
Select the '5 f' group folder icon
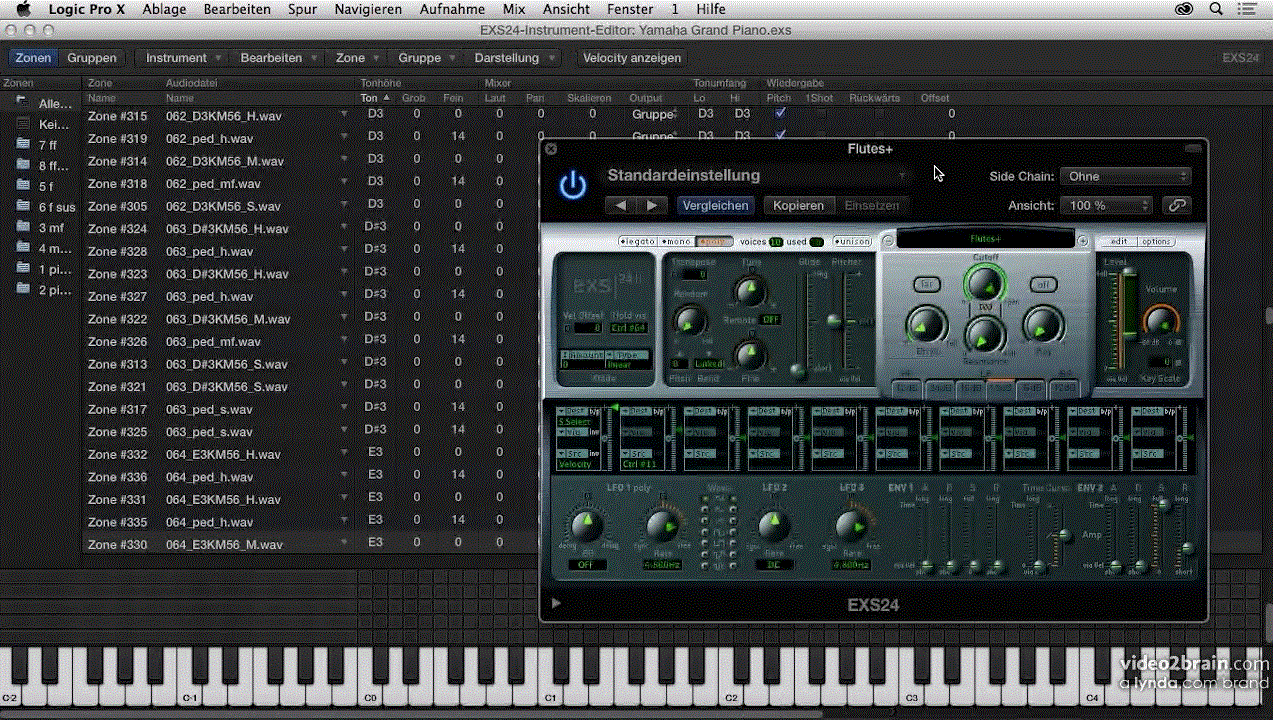[x=23, y=186]
